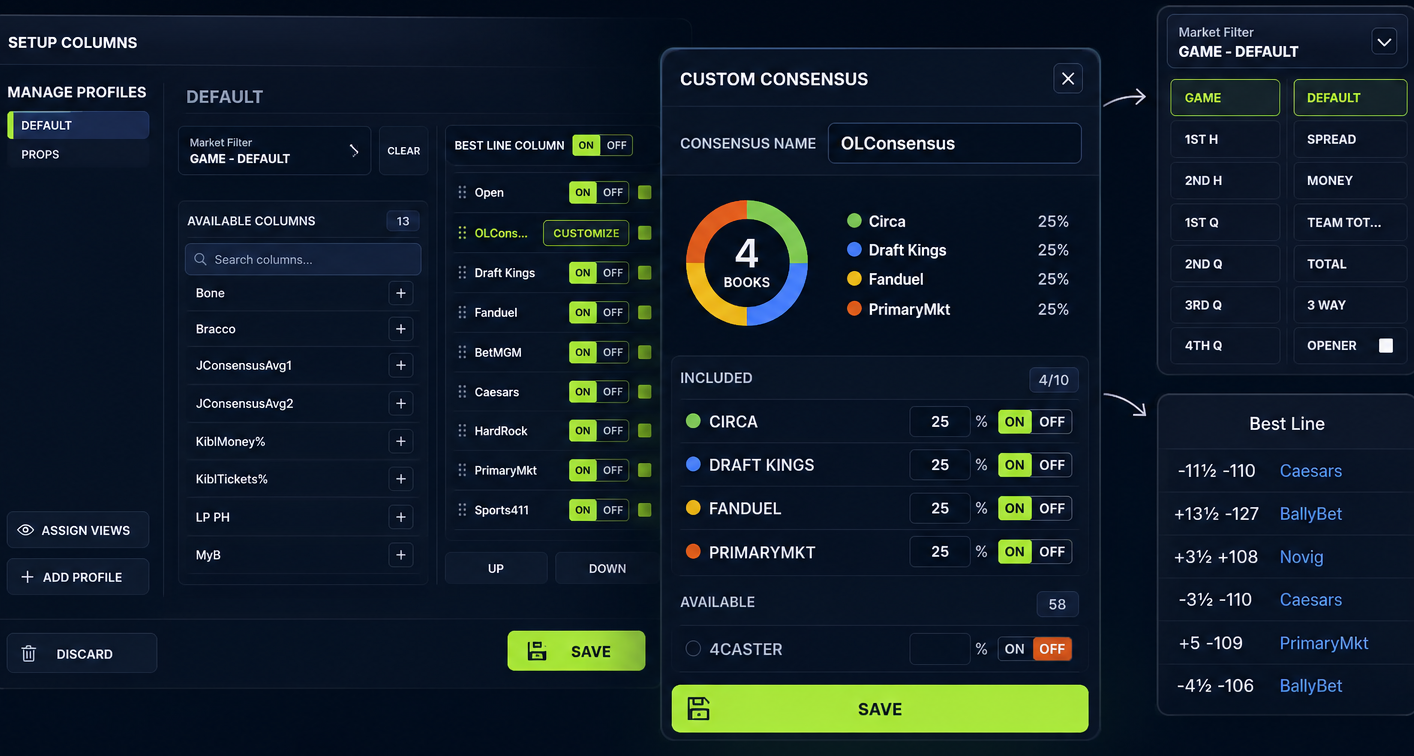Toggle the HardRock column ON/OFF switch
Screen dimensions: 1414x756
tap(598, 431)
